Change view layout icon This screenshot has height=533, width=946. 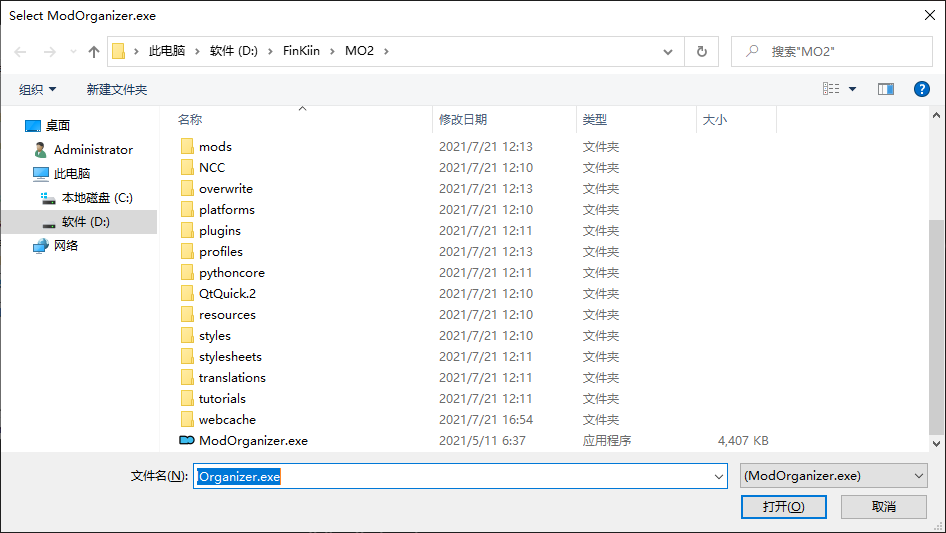click(x=831, y=89)
